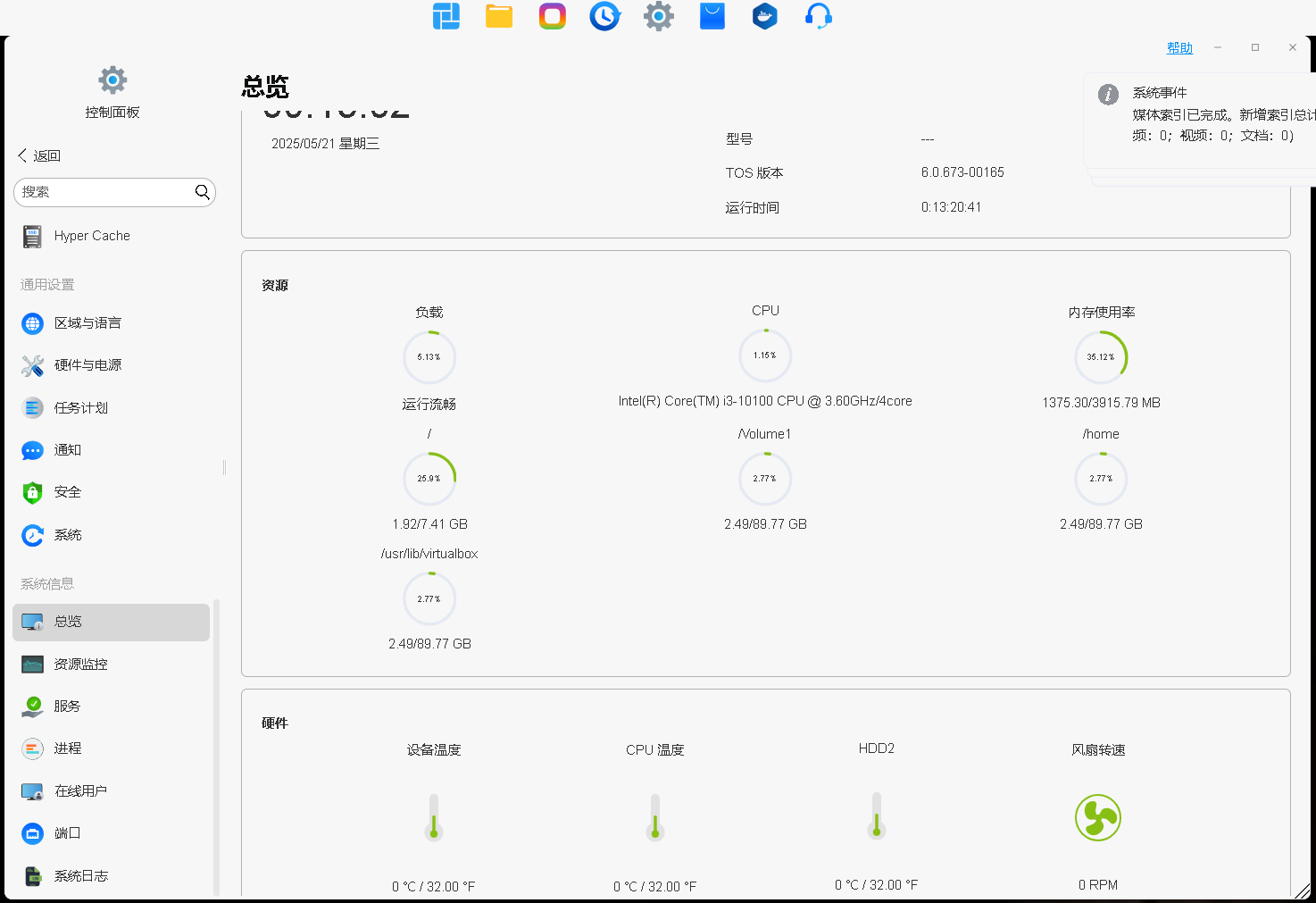This screenshot has width=1316, height=903.
Task: Open Resource Monitor graph icon
Action: 32,665
